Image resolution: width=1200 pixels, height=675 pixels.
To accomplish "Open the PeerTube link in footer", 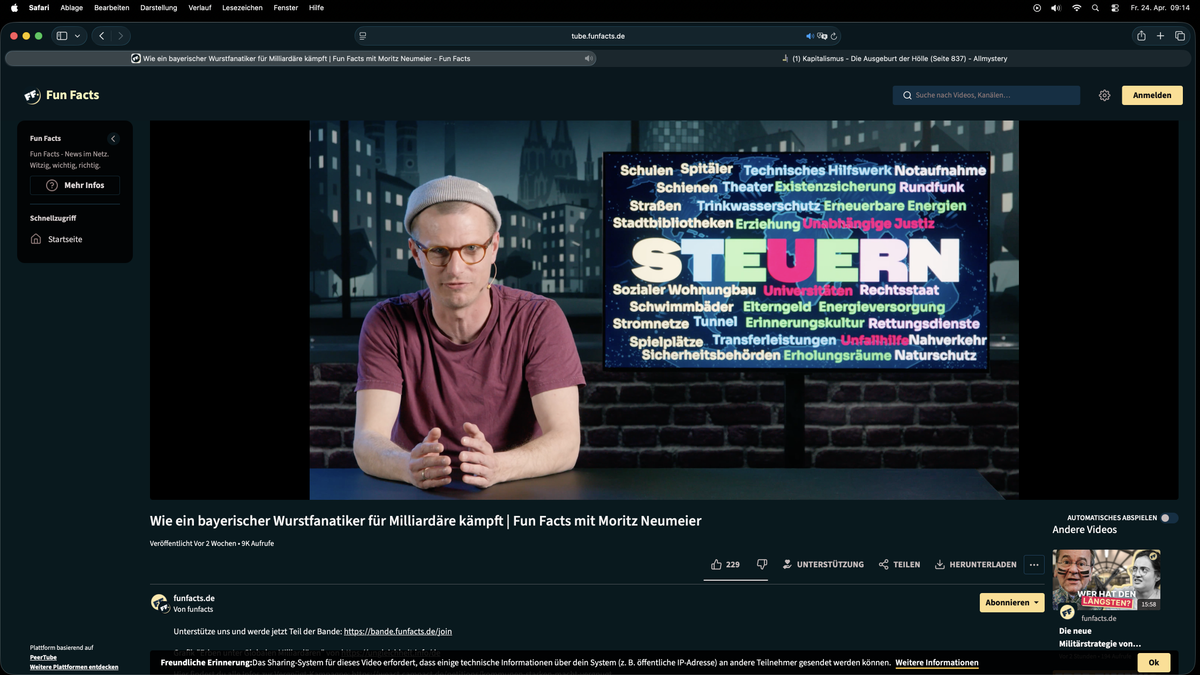I will 42,657.
